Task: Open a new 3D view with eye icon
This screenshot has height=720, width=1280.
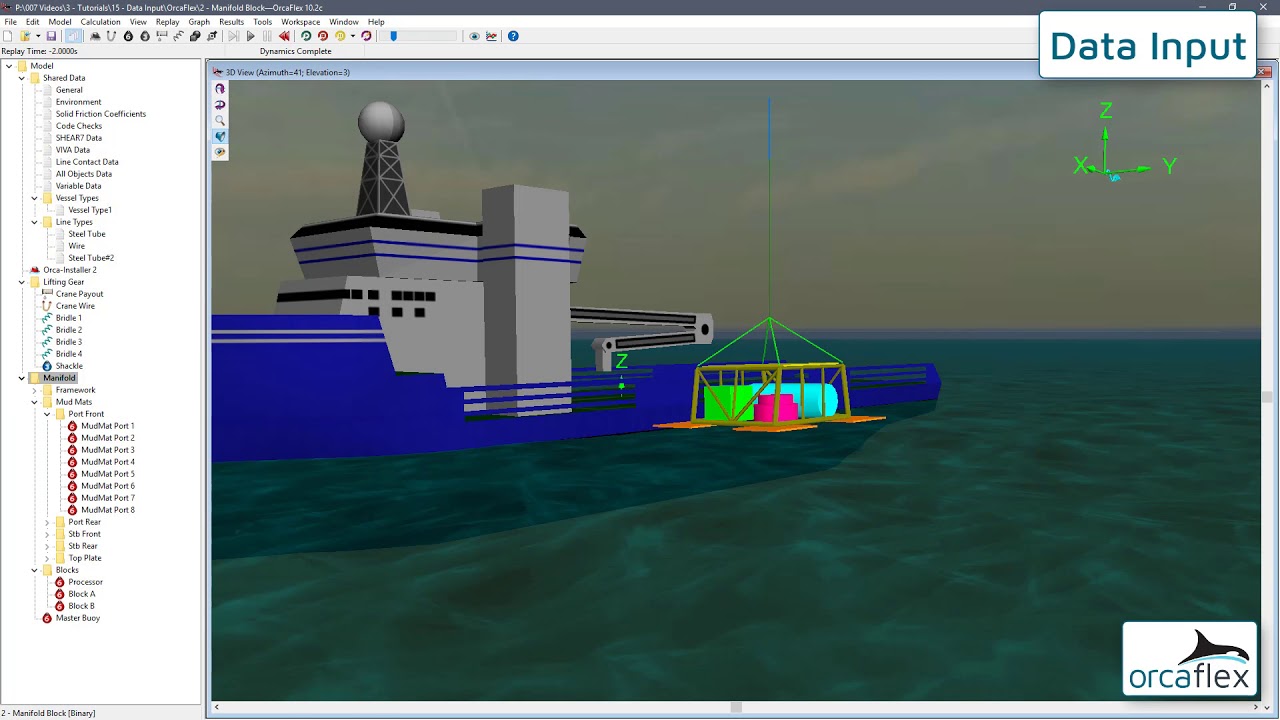Action: 475,36
